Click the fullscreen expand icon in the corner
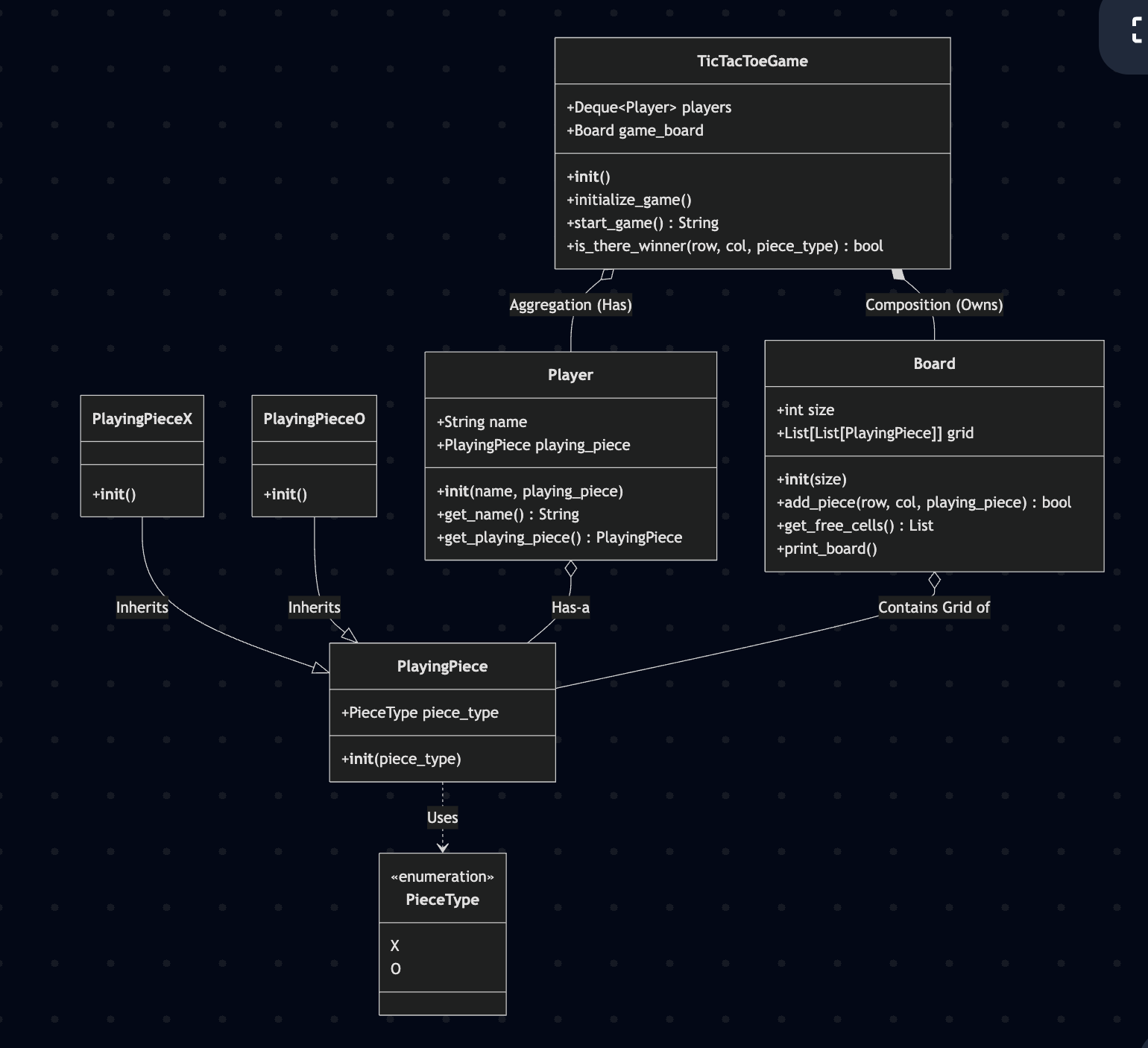 tap(1136, 31)
